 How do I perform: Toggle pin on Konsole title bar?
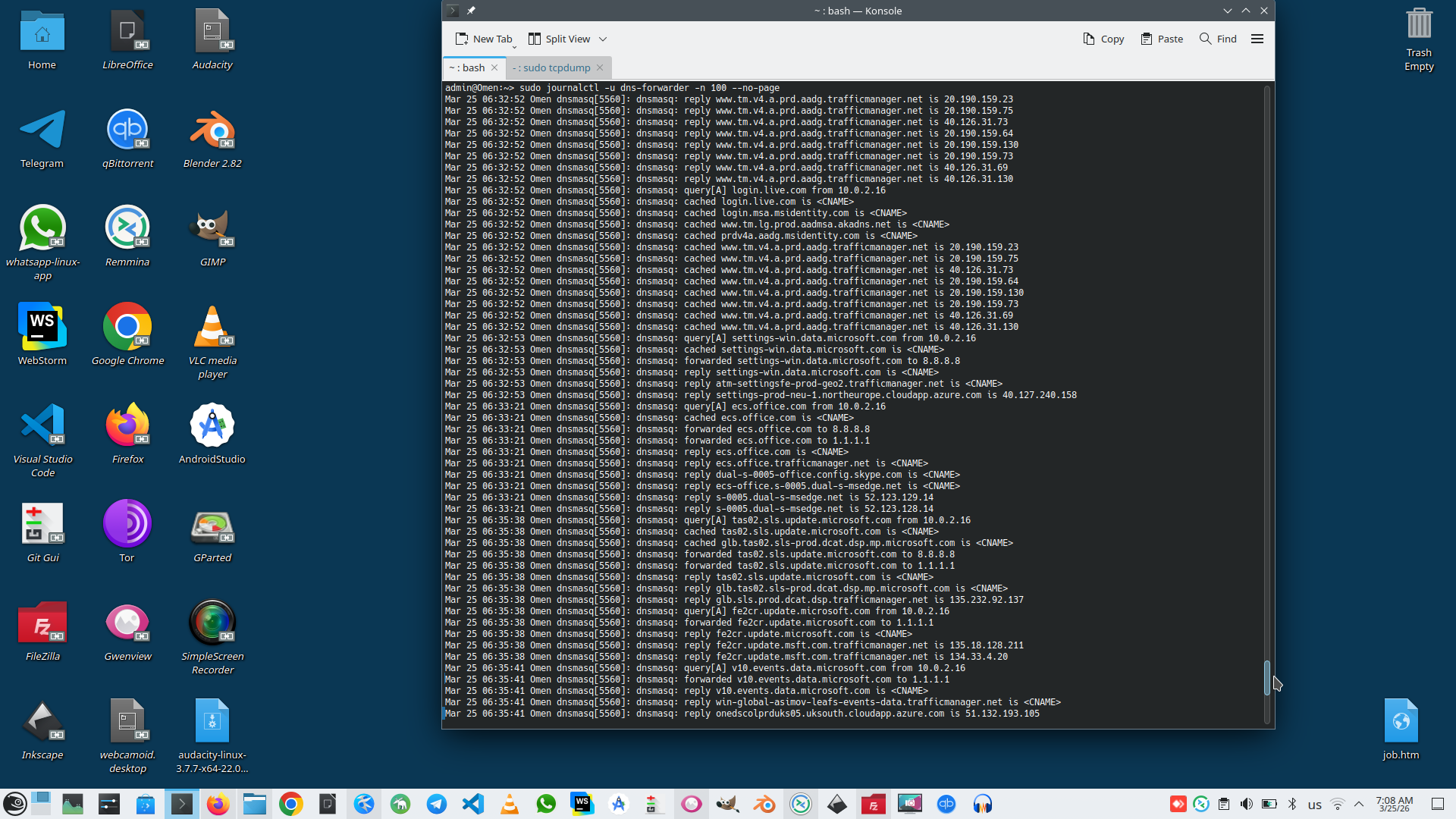click(471, 11)
